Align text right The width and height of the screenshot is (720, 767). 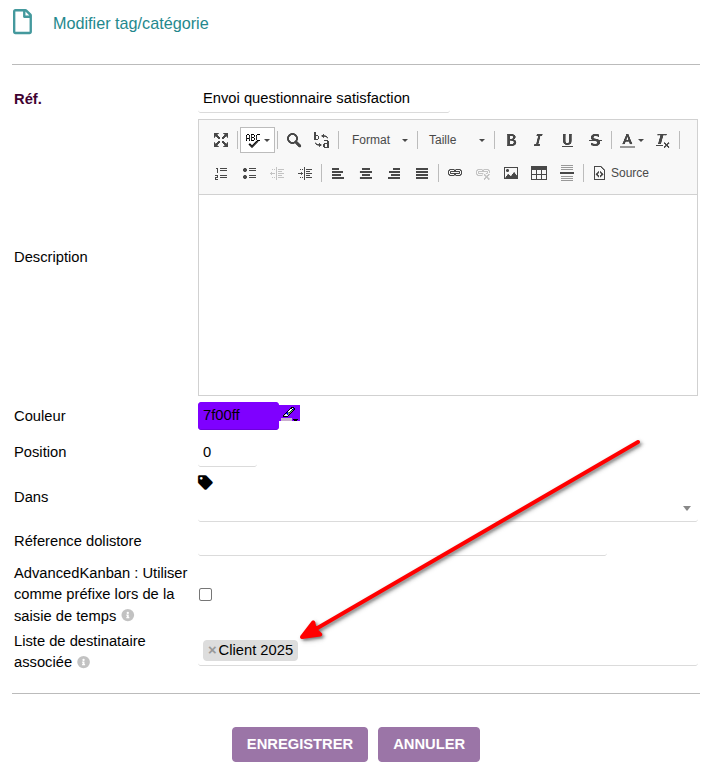click(x=394, y=173)
